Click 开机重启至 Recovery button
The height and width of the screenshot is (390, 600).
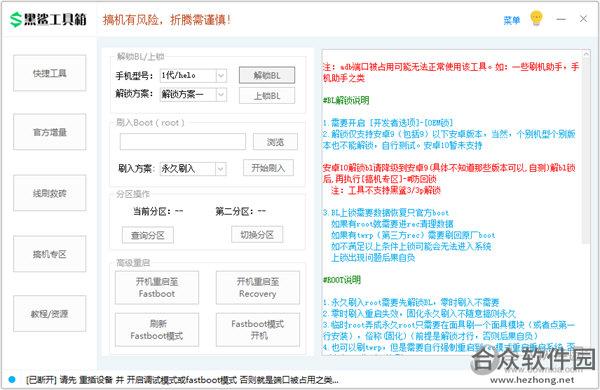tap(258, 288)
